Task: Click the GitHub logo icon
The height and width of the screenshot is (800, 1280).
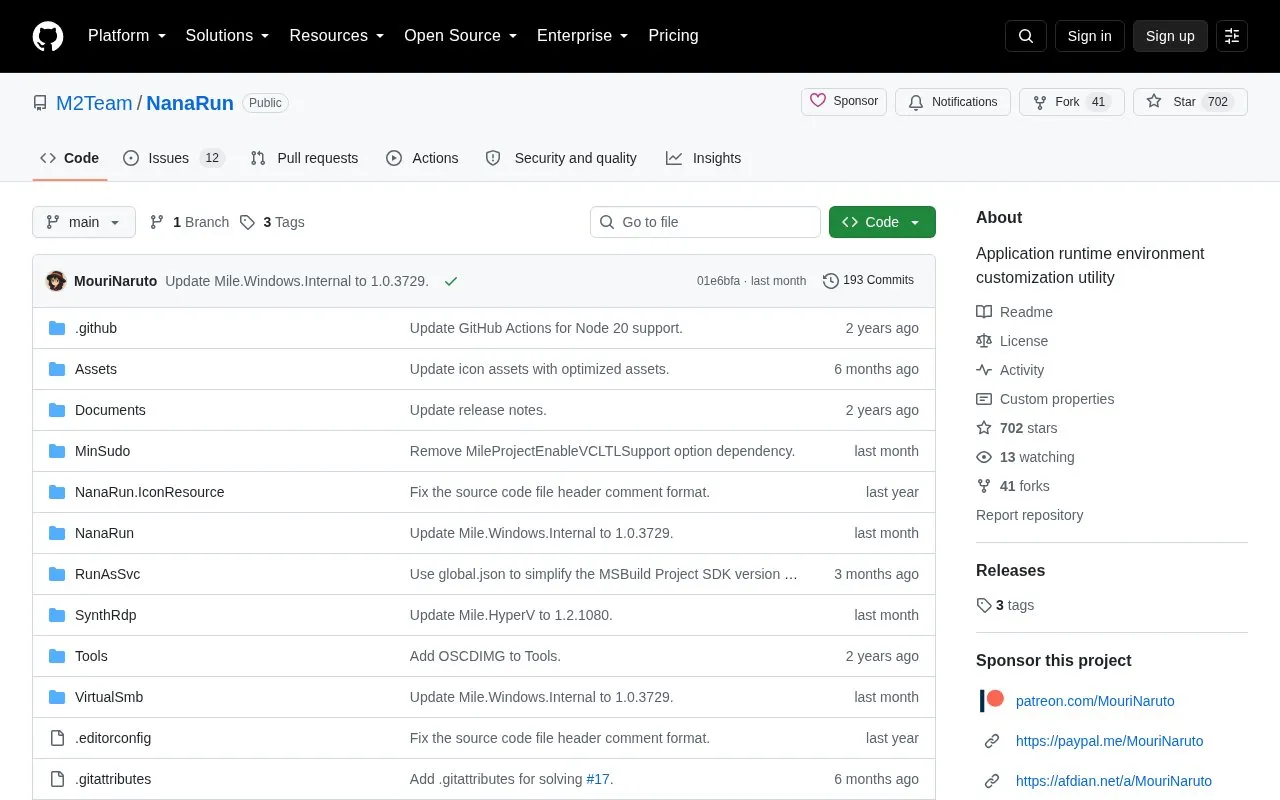Action: coord(48,36)
